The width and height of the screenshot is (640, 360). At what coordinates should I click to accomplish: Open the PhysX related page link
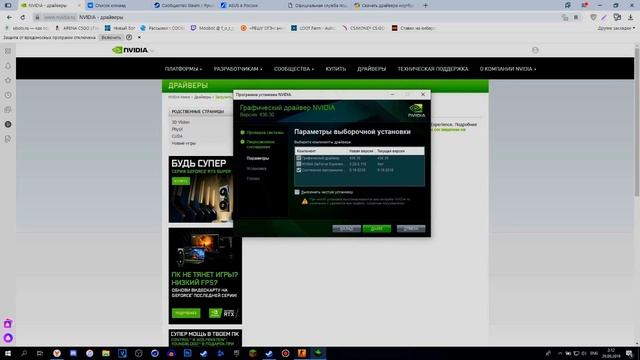[177, 129]
